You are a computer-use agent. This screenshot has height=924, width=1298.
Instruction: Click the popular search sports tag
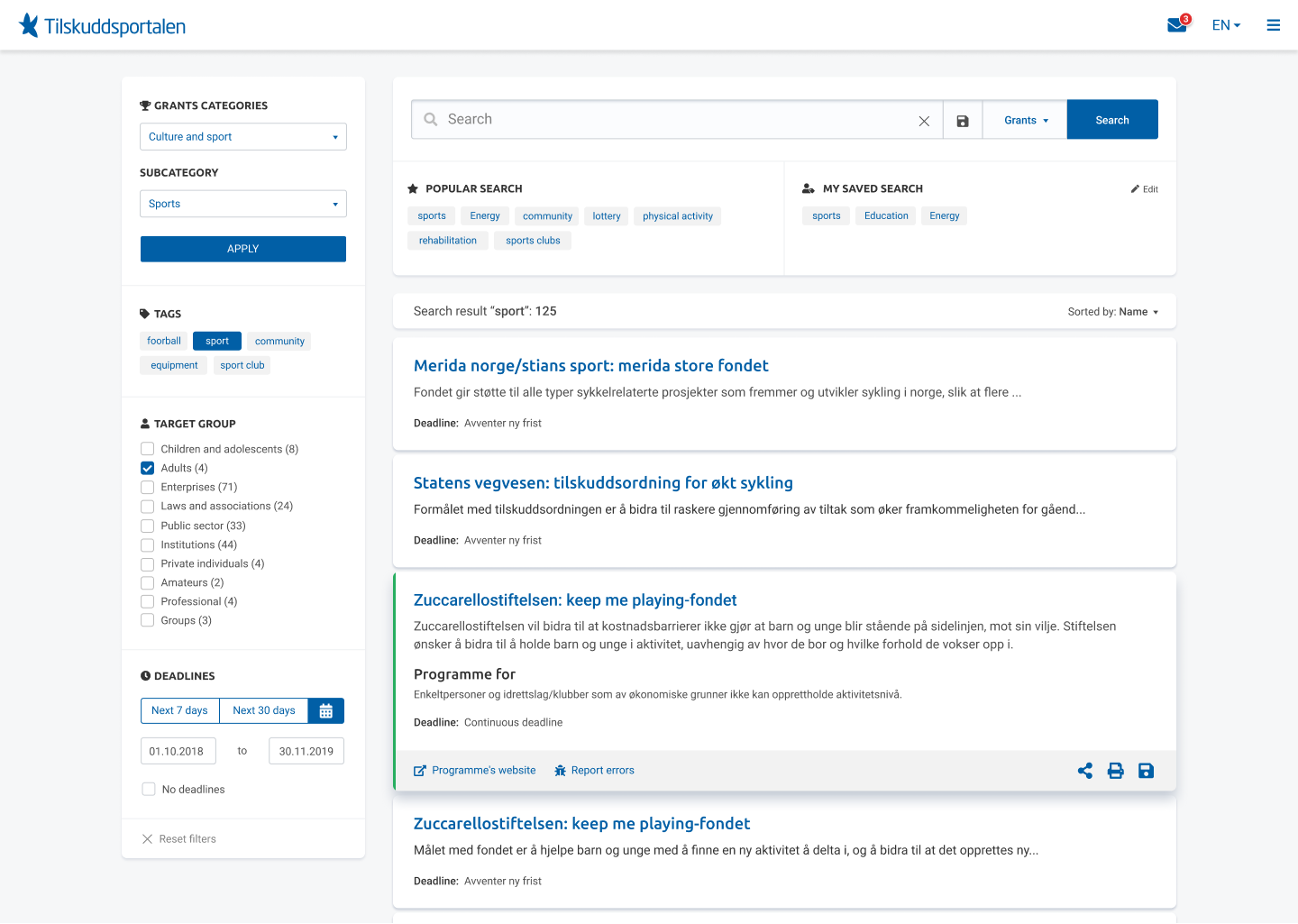[x=432, y=216]
